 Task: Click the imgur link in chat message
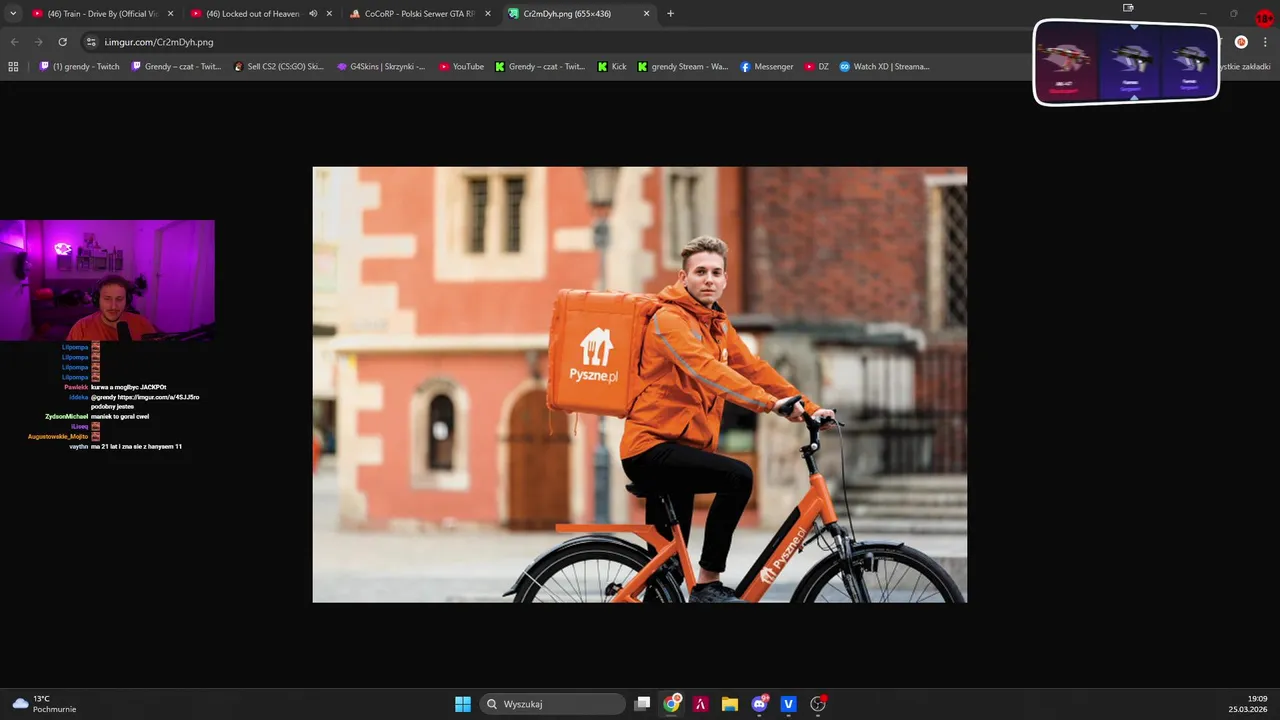pos(158,397)
